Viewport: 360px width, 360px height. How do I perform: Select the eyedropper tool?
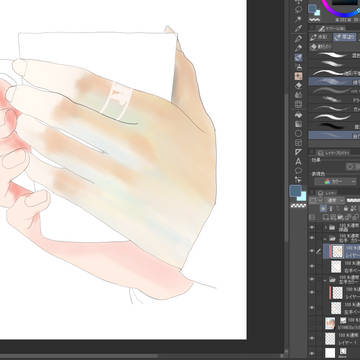pos(299,29)
